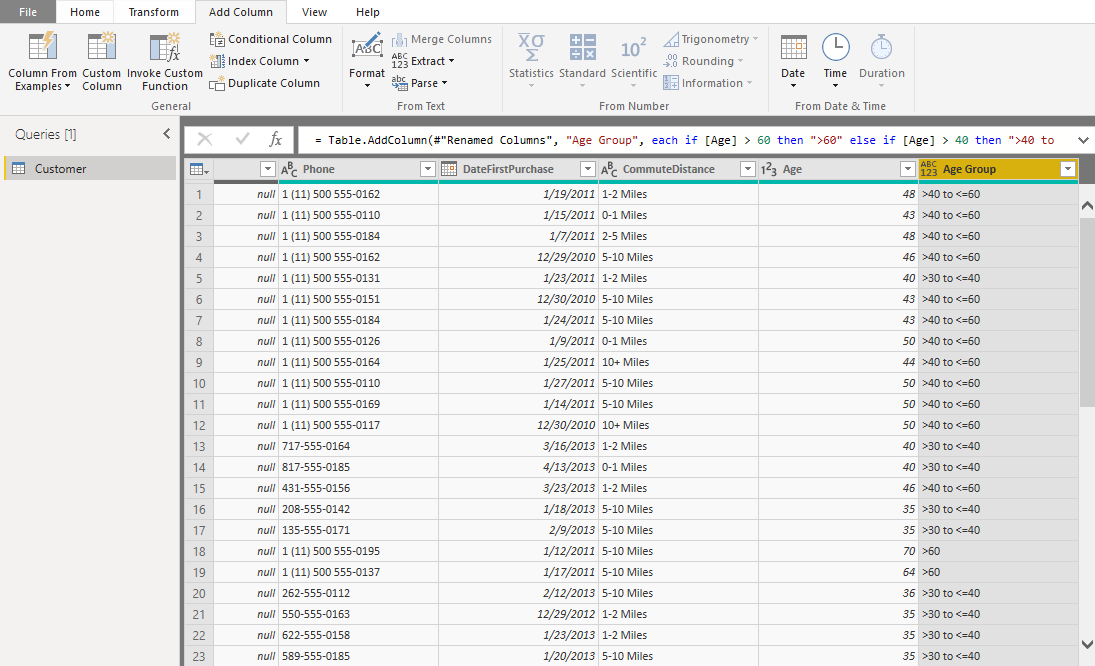Open the File menu

(28, 12)
